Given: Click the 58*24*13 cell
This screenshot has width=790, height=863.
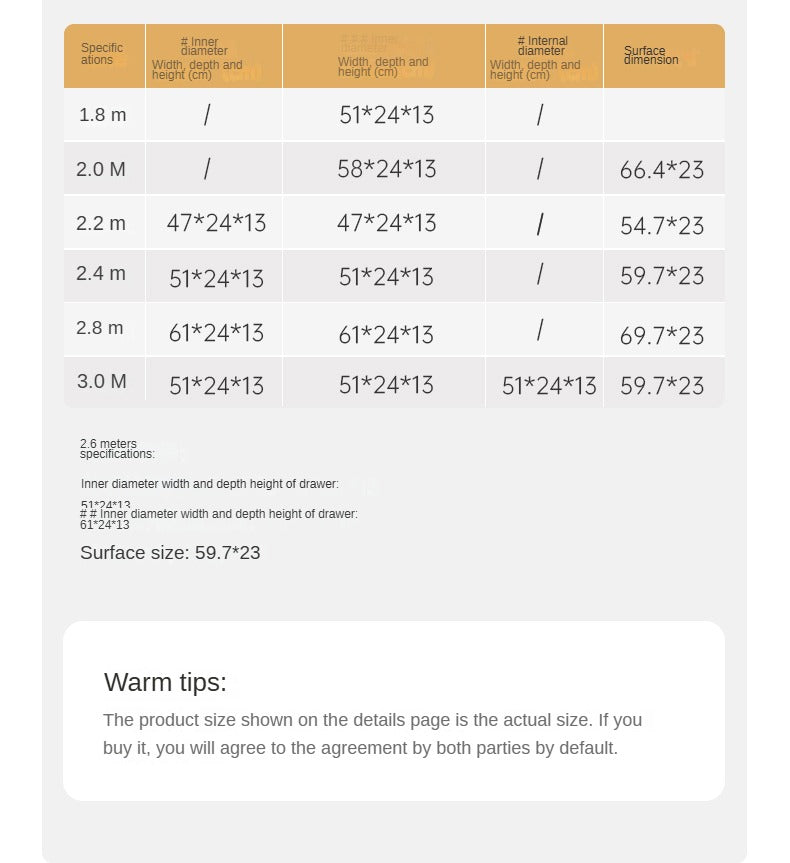Looking at the screenshot, I should [386, 169].
